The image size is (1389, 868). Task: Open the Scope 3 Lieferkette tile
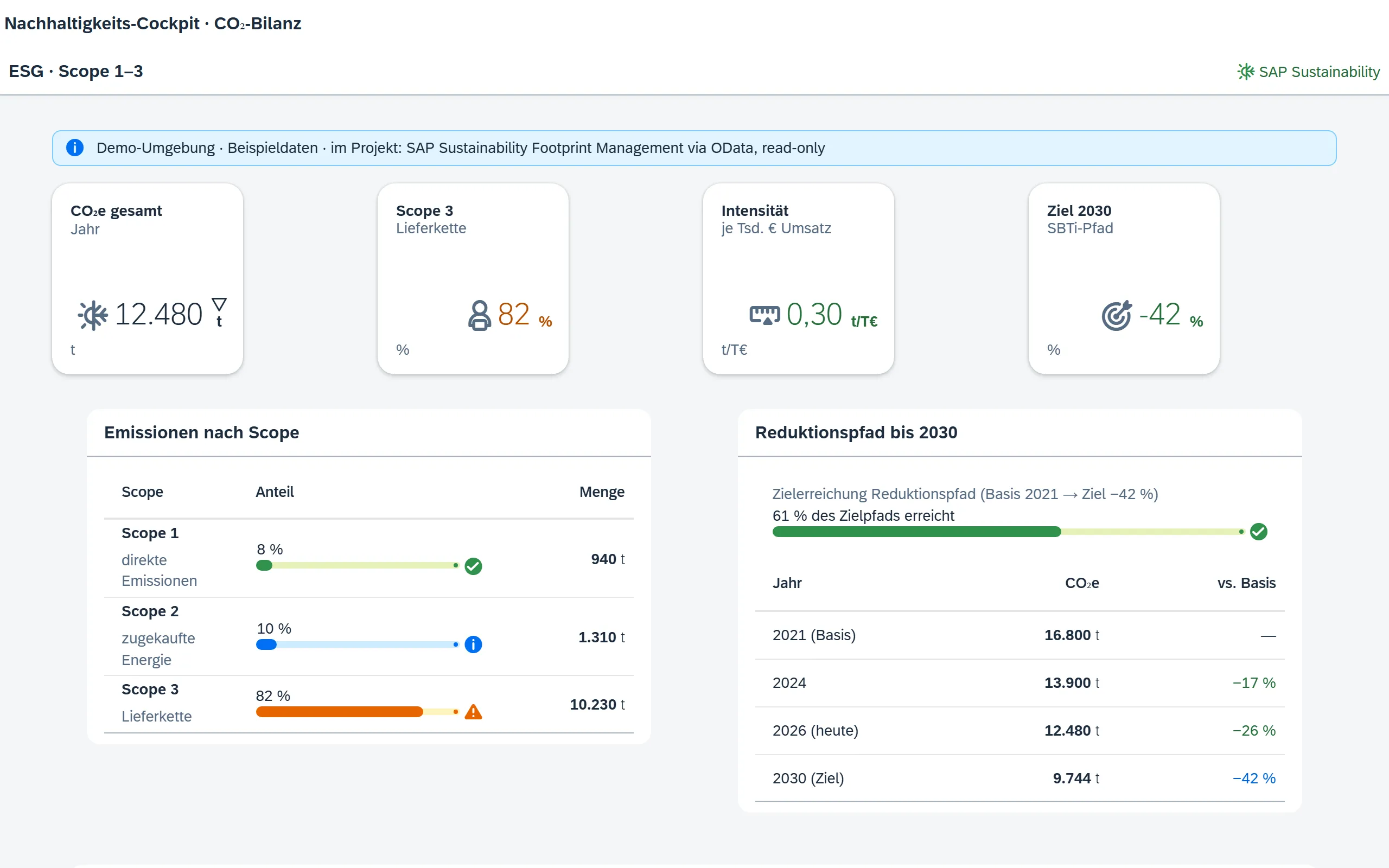pyautogui.click(x=473, y=279)
